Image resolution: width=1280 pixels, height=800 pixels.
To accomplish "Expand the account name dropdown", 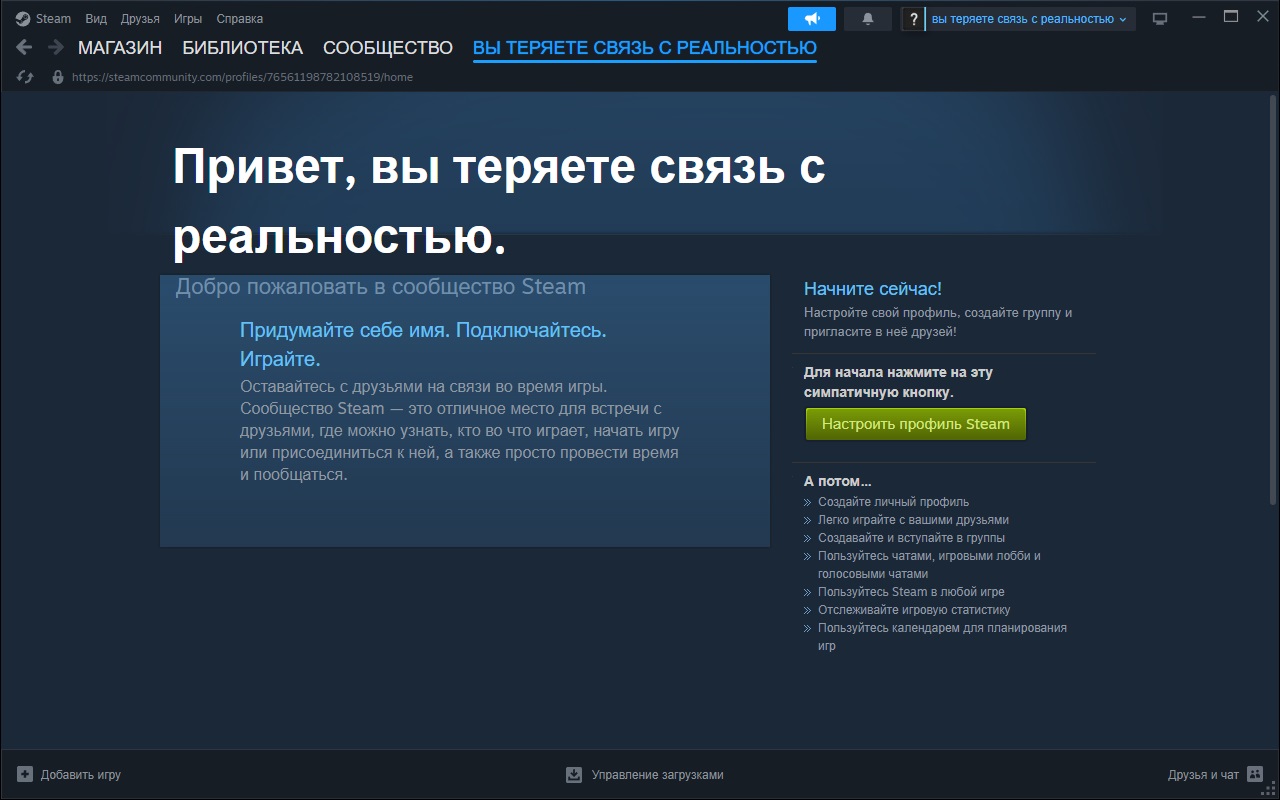I will tap(1029, 19).
